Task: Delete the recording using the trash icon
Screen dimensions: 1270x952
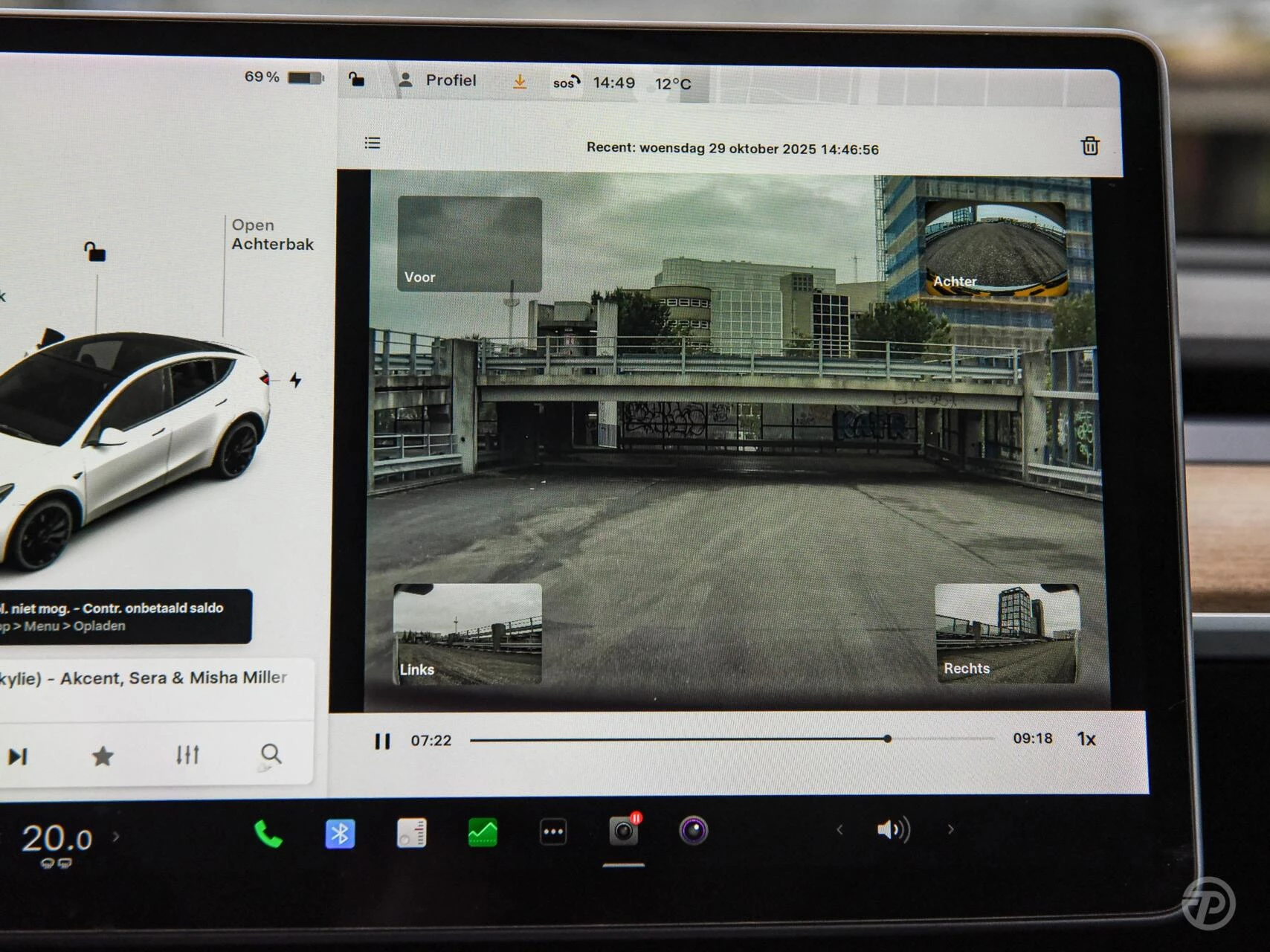Action: [x=1089, y=147]
